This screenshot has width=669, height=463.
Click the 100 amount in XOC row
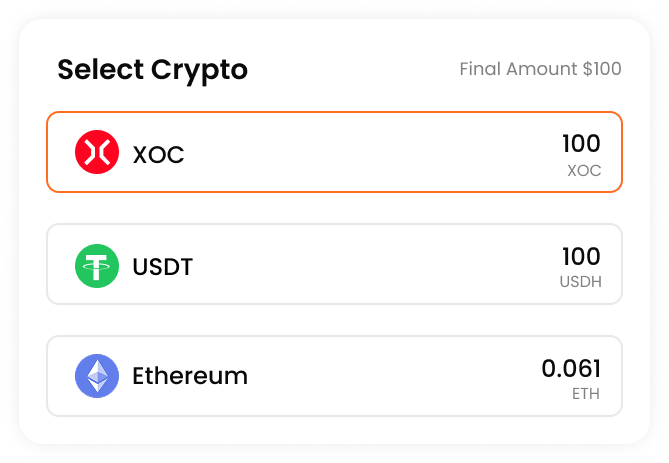coord(581,143)
